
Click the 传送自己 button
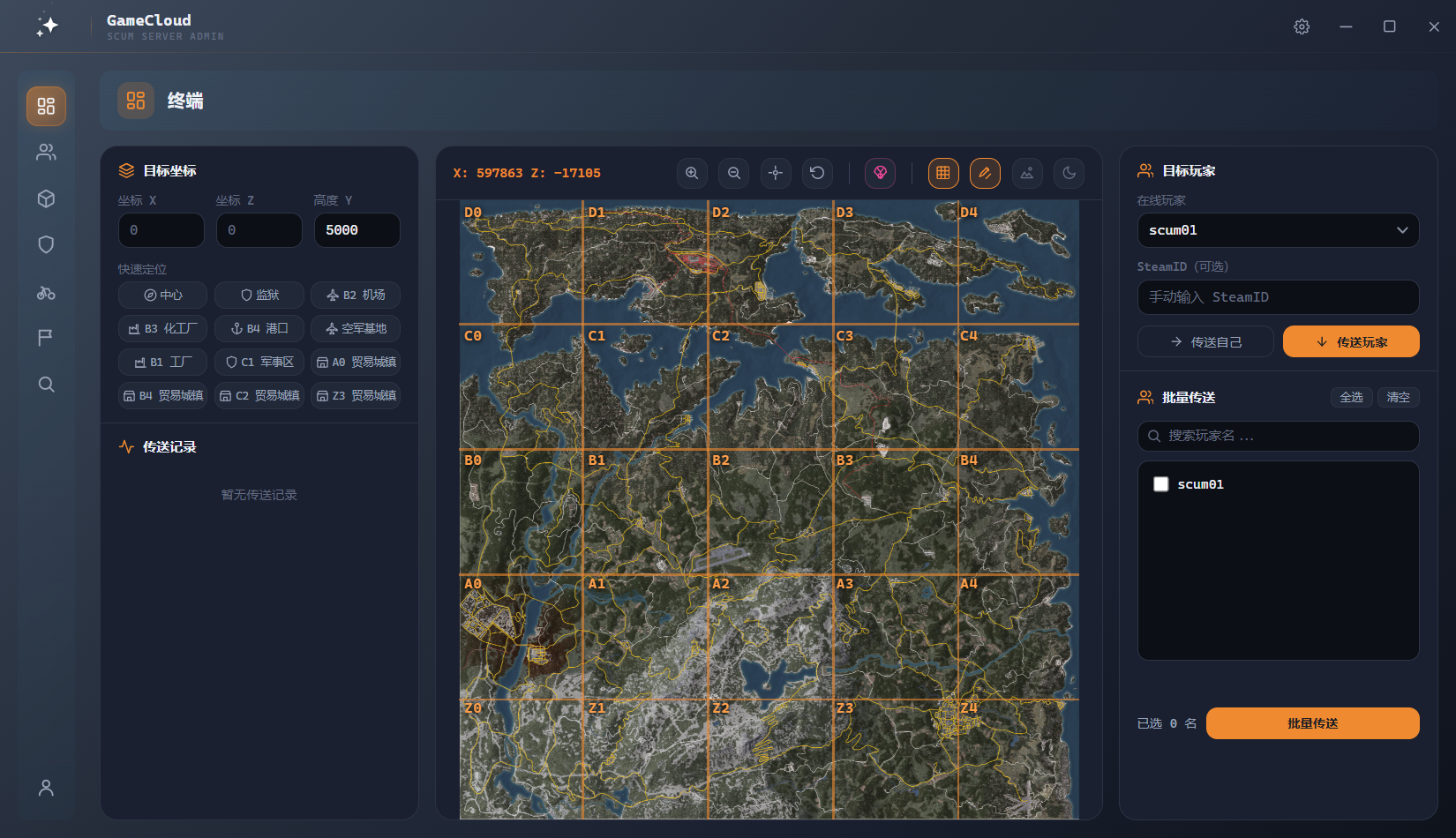[x=1205, y=341]
